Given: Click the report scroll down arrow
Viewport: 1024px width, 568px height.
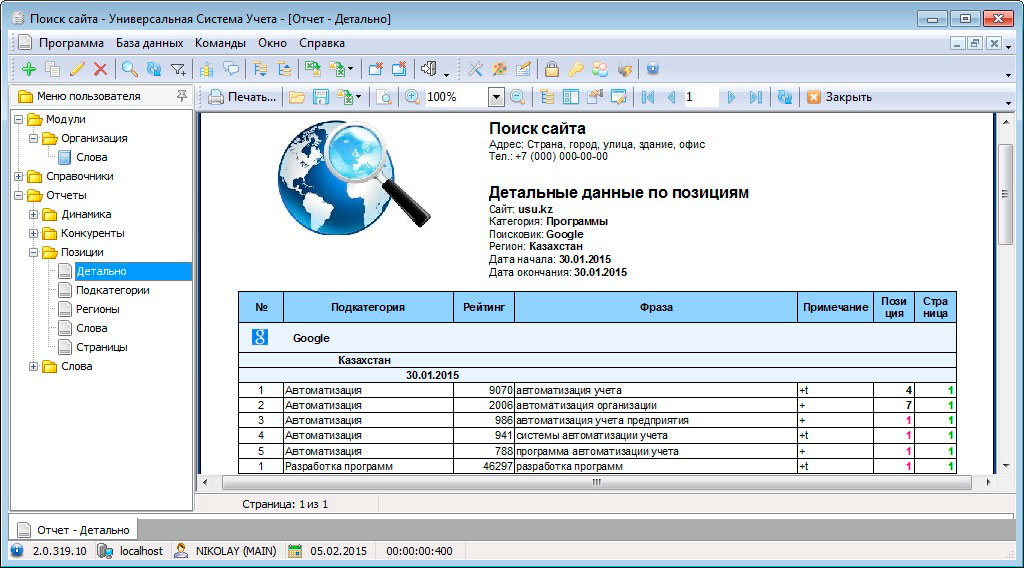Looking at the screenshot, I should [1006, 465].
